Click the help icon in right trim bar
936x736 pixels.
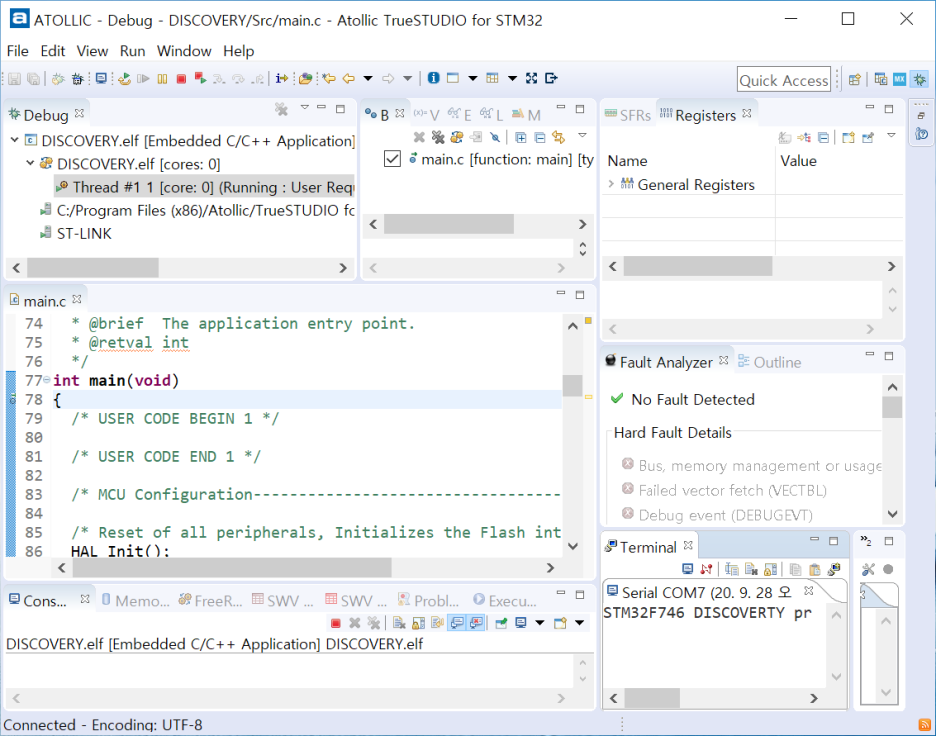coord(922,134)
